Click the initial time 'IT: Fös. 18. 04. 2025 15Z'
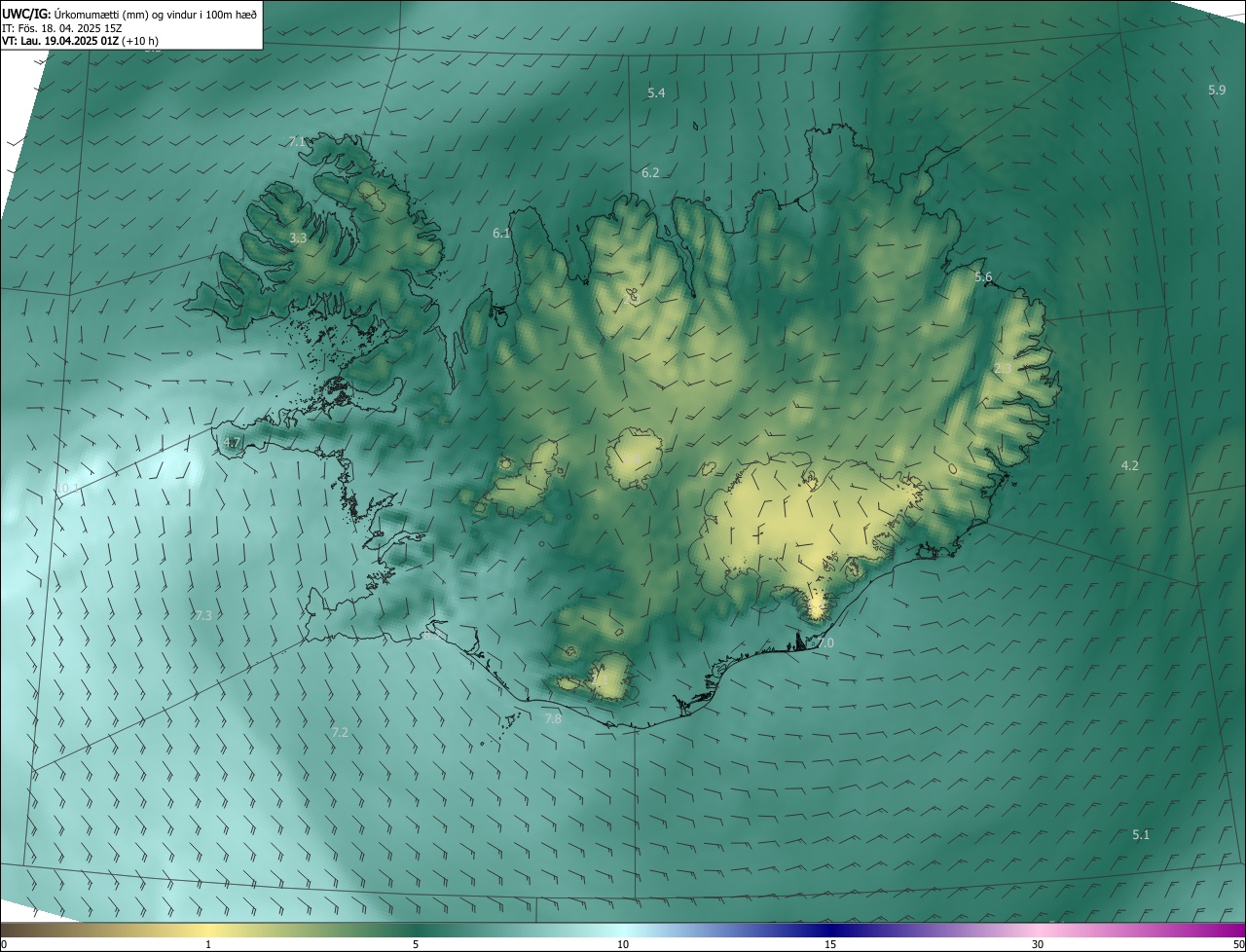1246x952 pixels. 61,27
